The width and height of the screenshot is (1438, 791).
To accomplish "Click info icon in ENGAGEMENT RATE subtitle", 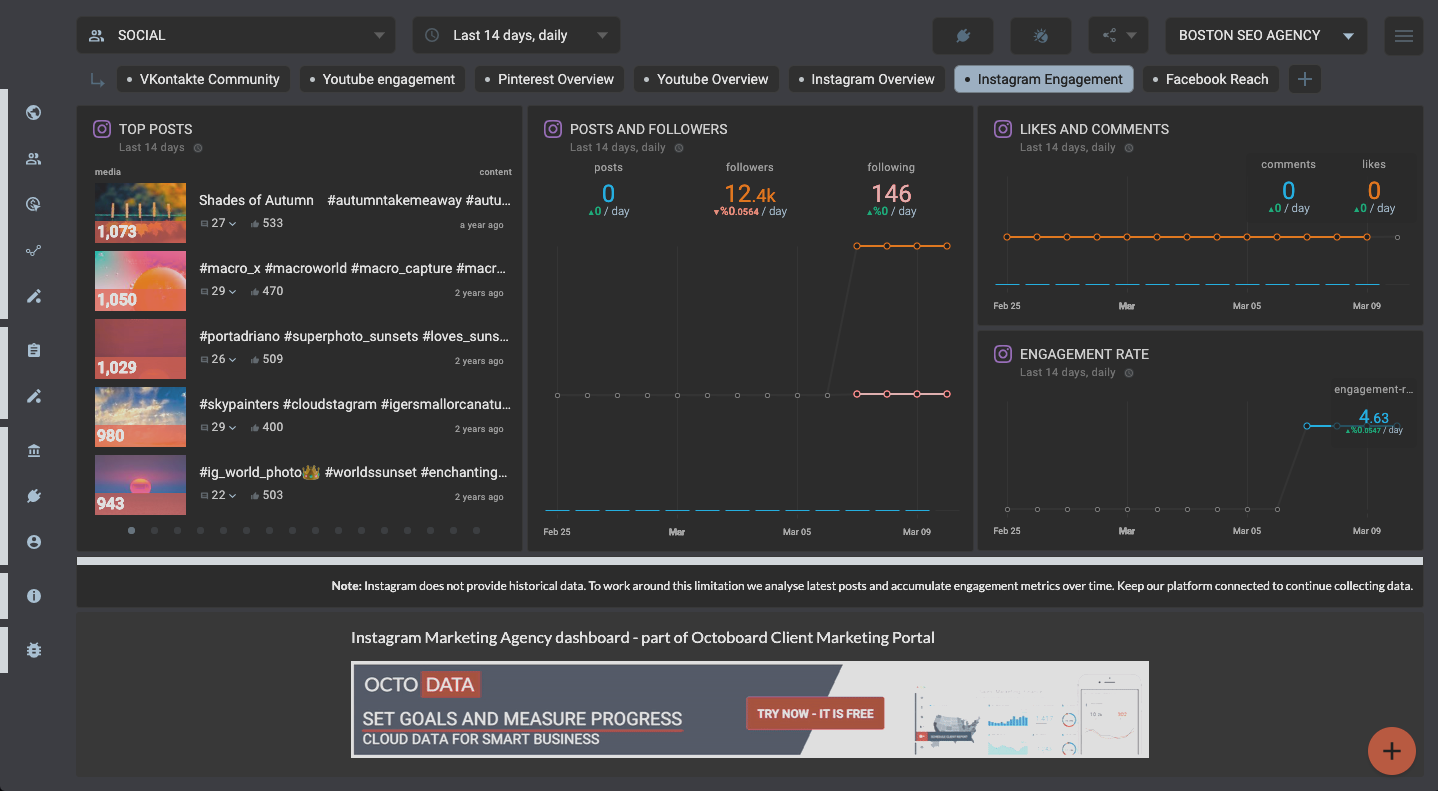I will tap(1129, 373).
